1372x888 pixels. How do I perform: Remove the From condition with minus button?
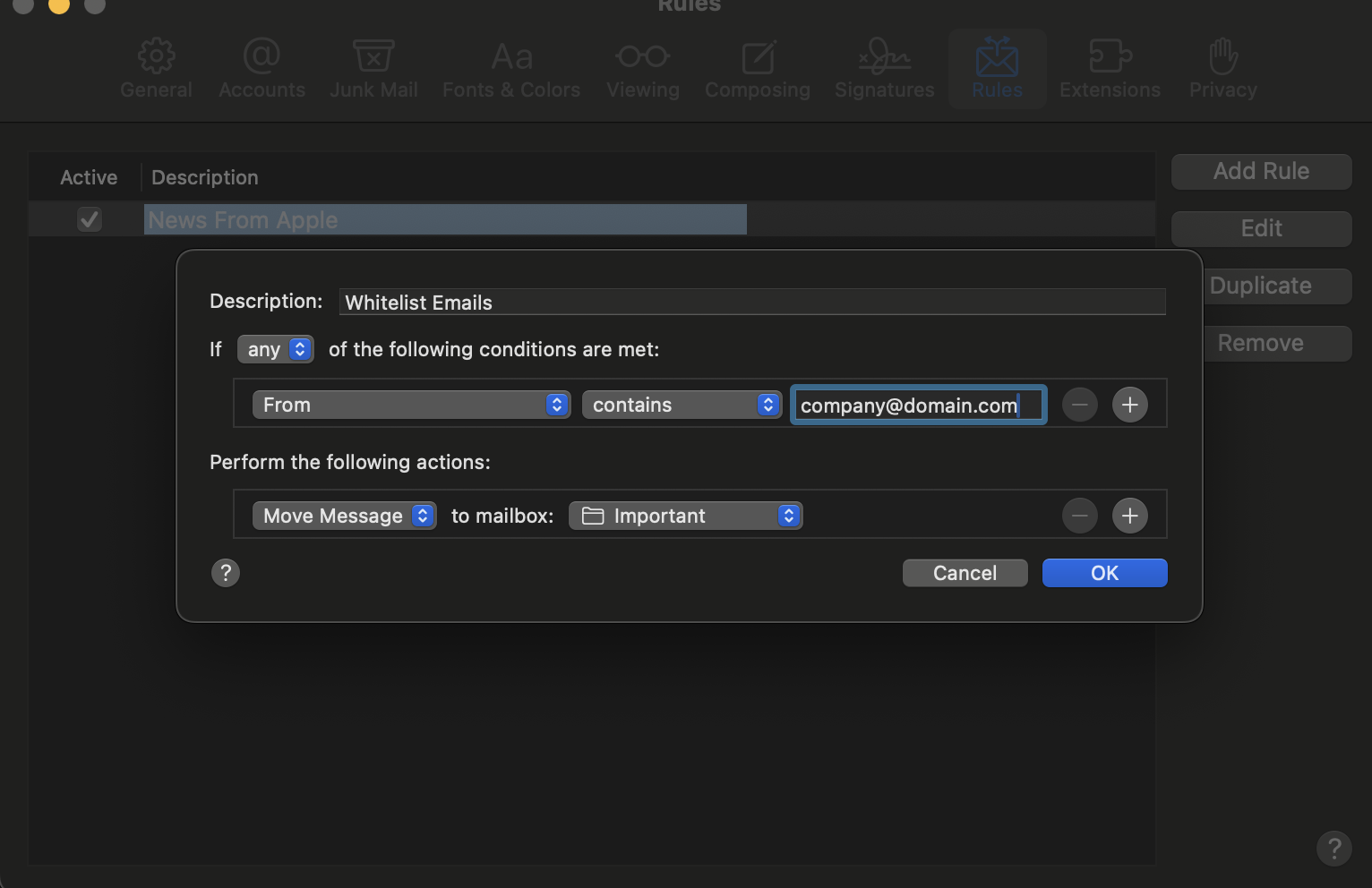[1079, 405]
